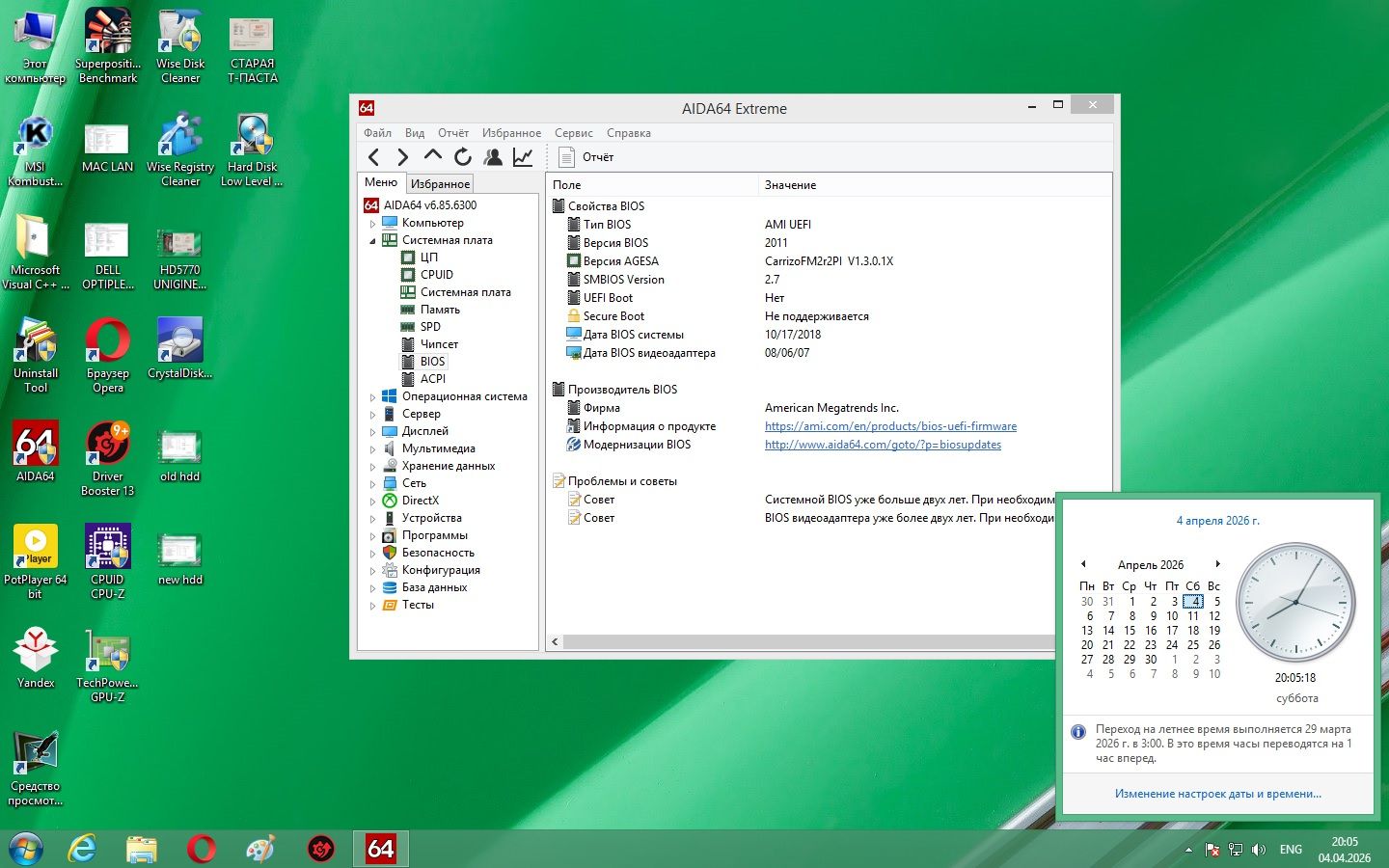Click the volume speaker tray icon

click(x=1258, y=850)
